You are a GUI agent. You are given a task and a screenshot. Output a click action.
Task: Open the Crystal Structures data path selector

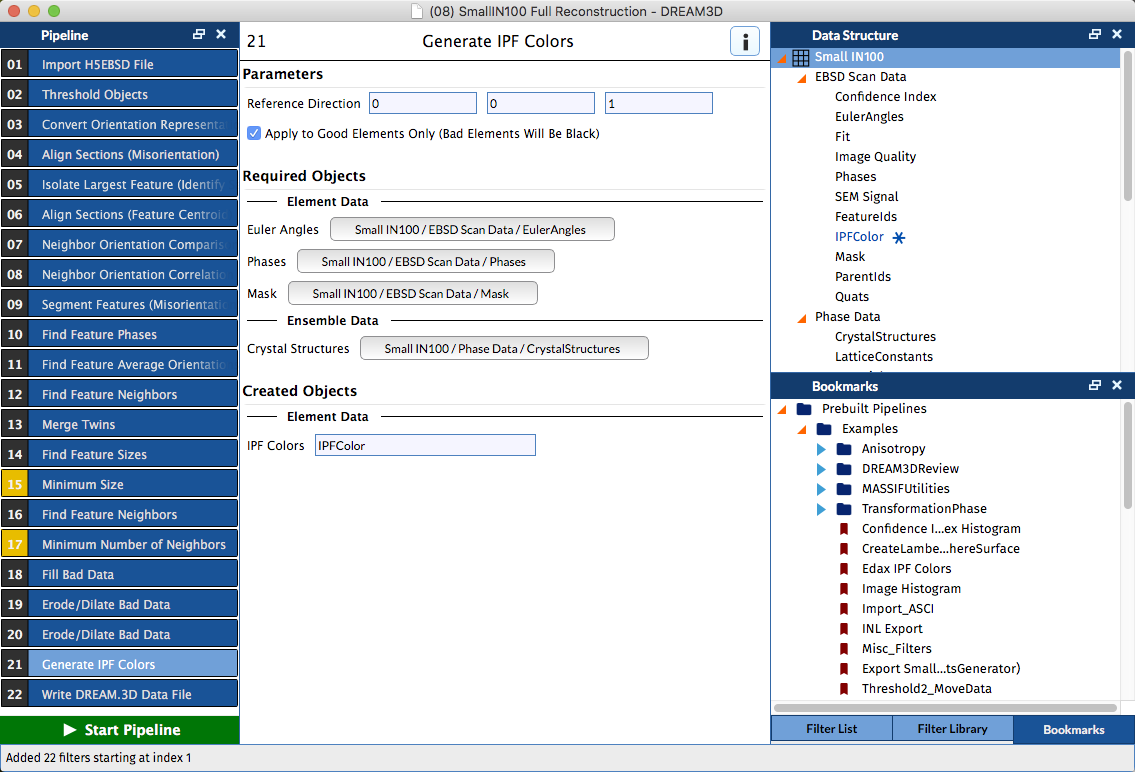[504, 348]
